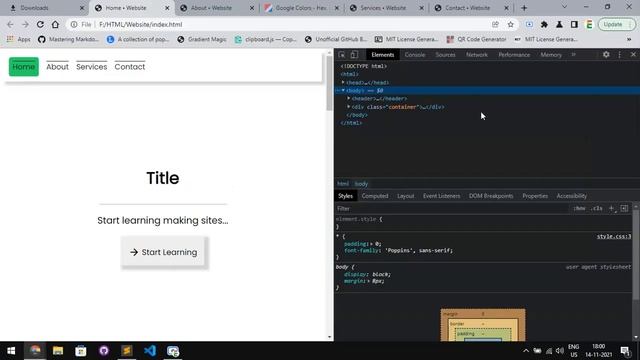640x360 pixels.
Task: Click the styles Filter input field
Action: pyautogui.click(x=451, y=209)
